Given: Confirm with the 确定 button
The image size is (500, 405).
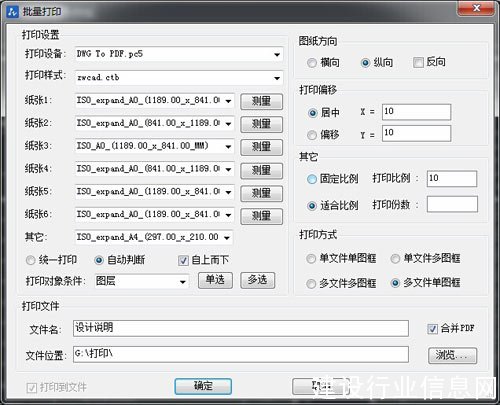Looking at the screenshot, I should (203, 386).
